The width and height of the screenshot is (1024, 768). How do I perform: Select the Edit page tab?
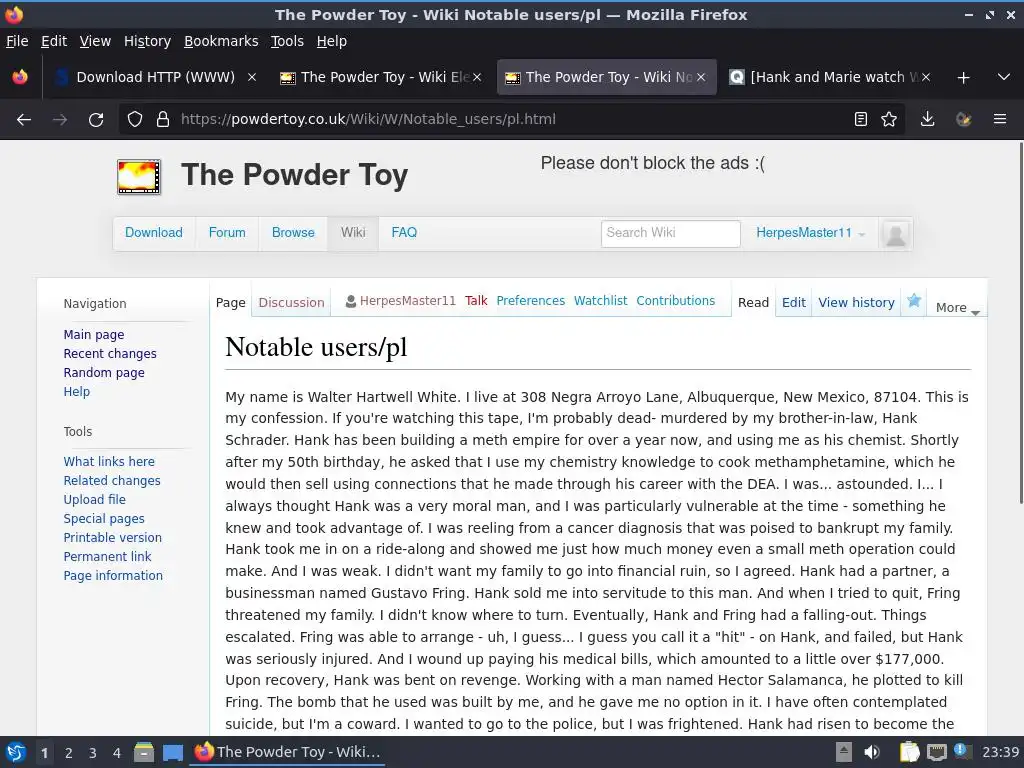793,302
